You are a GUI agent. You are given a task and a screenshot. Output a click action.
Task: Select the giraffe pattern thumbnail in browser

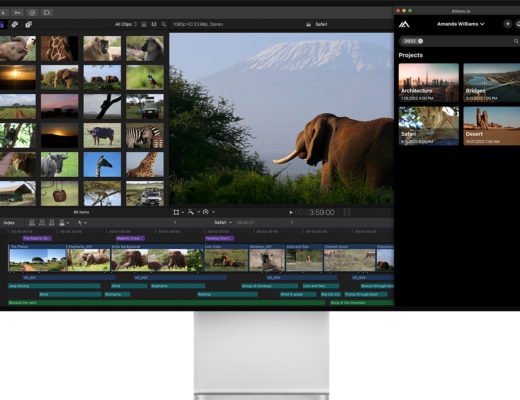[x=59, y=48]
